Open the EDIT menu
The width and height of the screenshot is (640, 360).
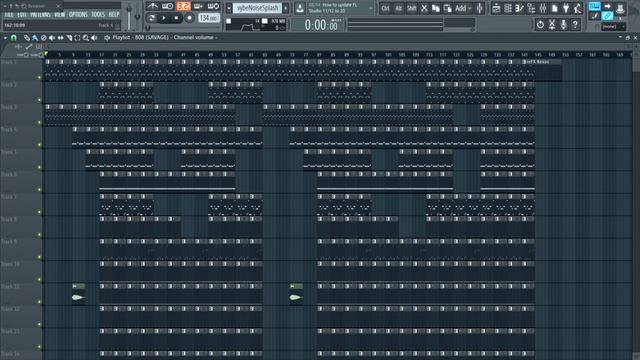[22, 15]
